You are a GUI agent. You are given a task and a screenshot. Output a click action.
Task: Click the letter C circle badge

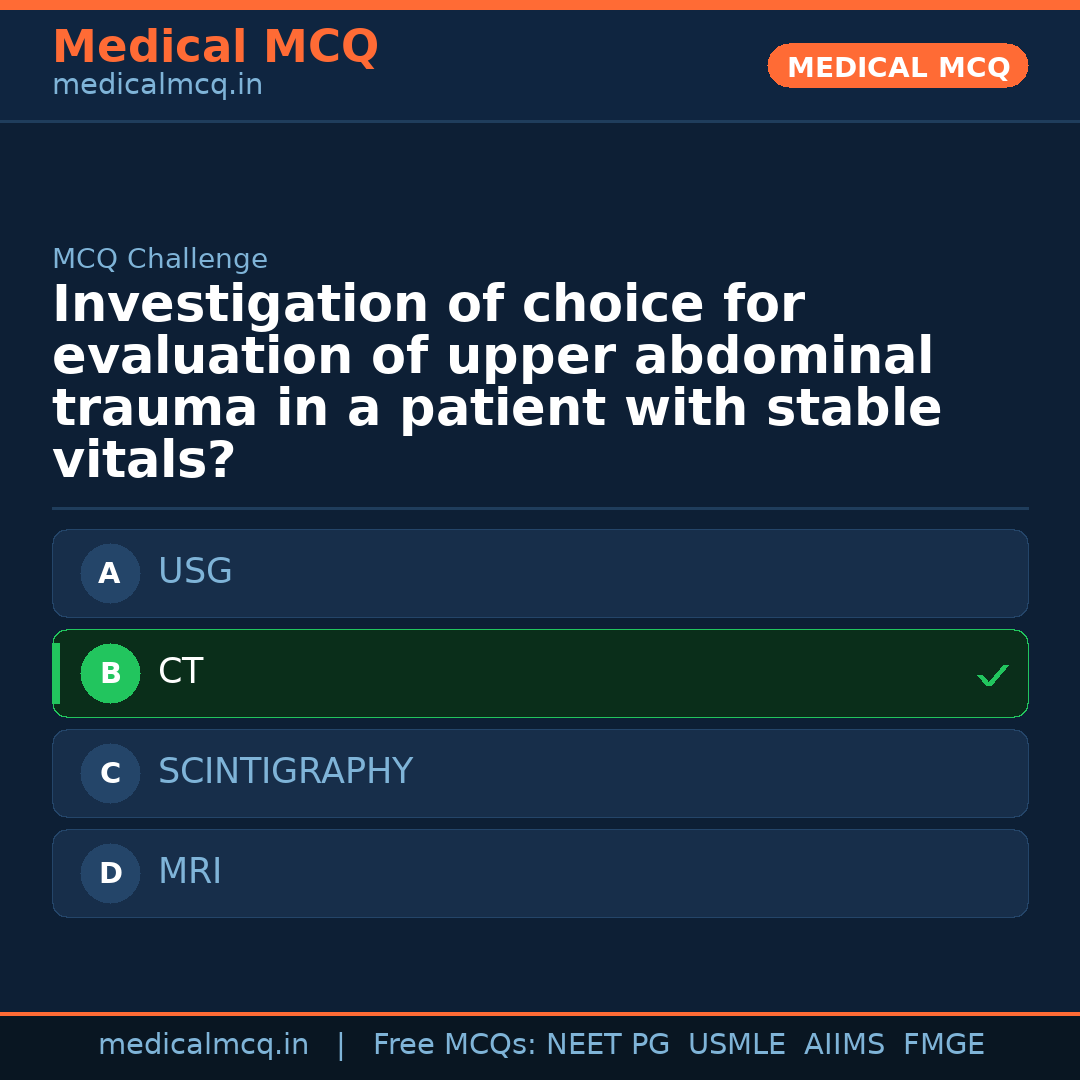pos(110,774)
